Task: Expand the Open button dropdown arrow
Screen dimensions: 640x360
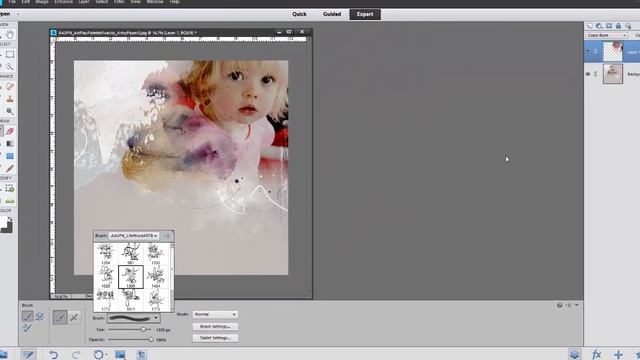Action: (18, 14)
